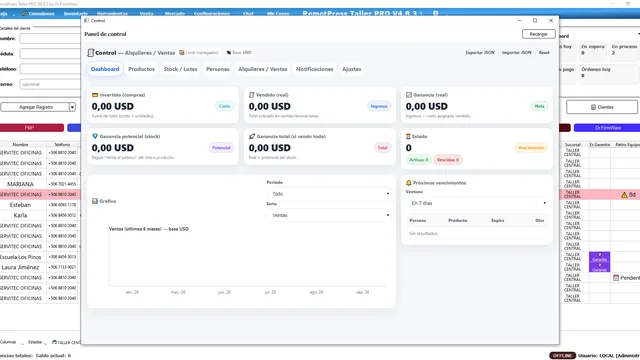Switch to the Dashboard tab
Image resolution: width=640 pixels, height=360 pixels.
coord(105,69)
